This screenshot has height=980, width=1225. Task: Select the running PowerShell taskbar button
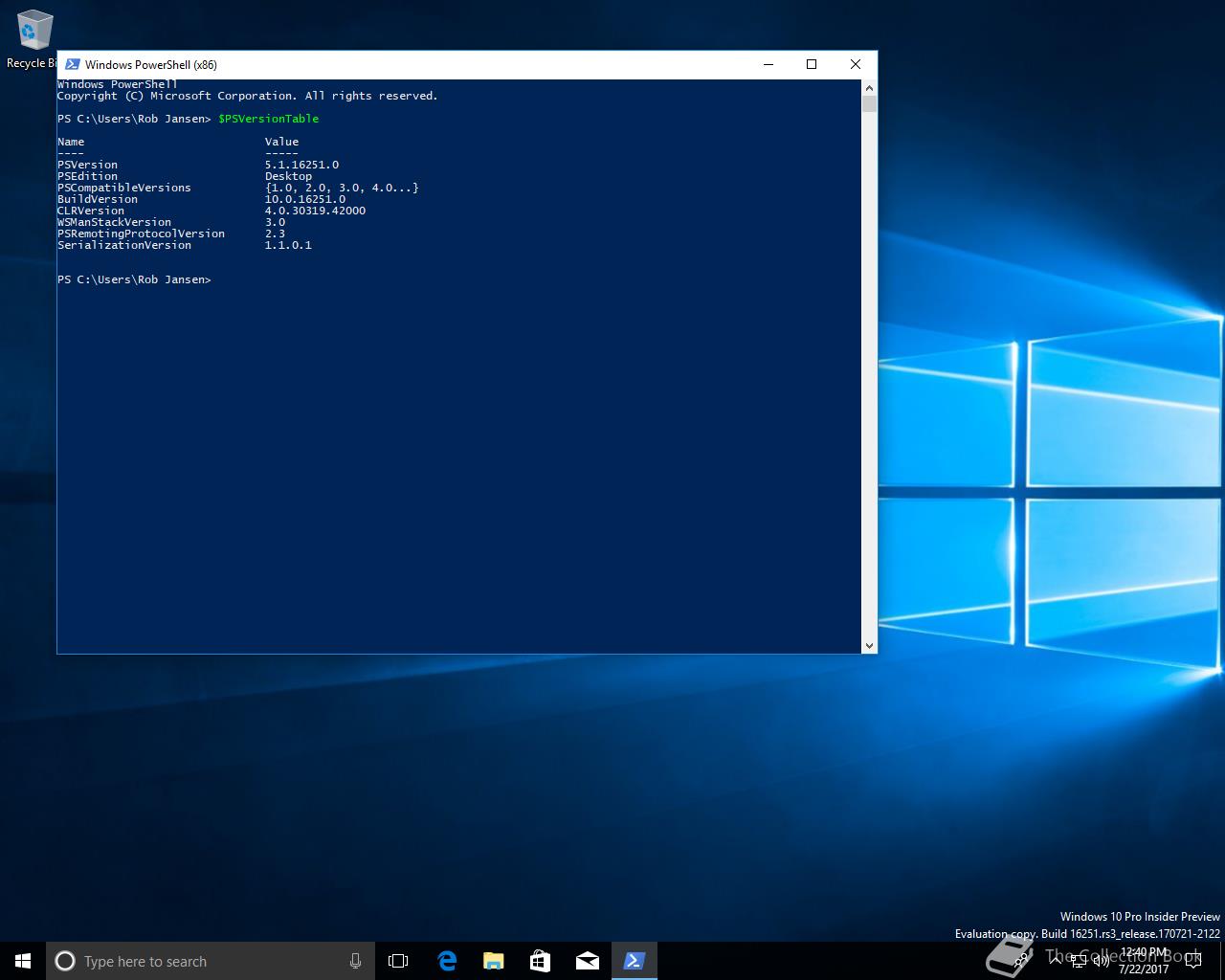(x=635, y=961)
